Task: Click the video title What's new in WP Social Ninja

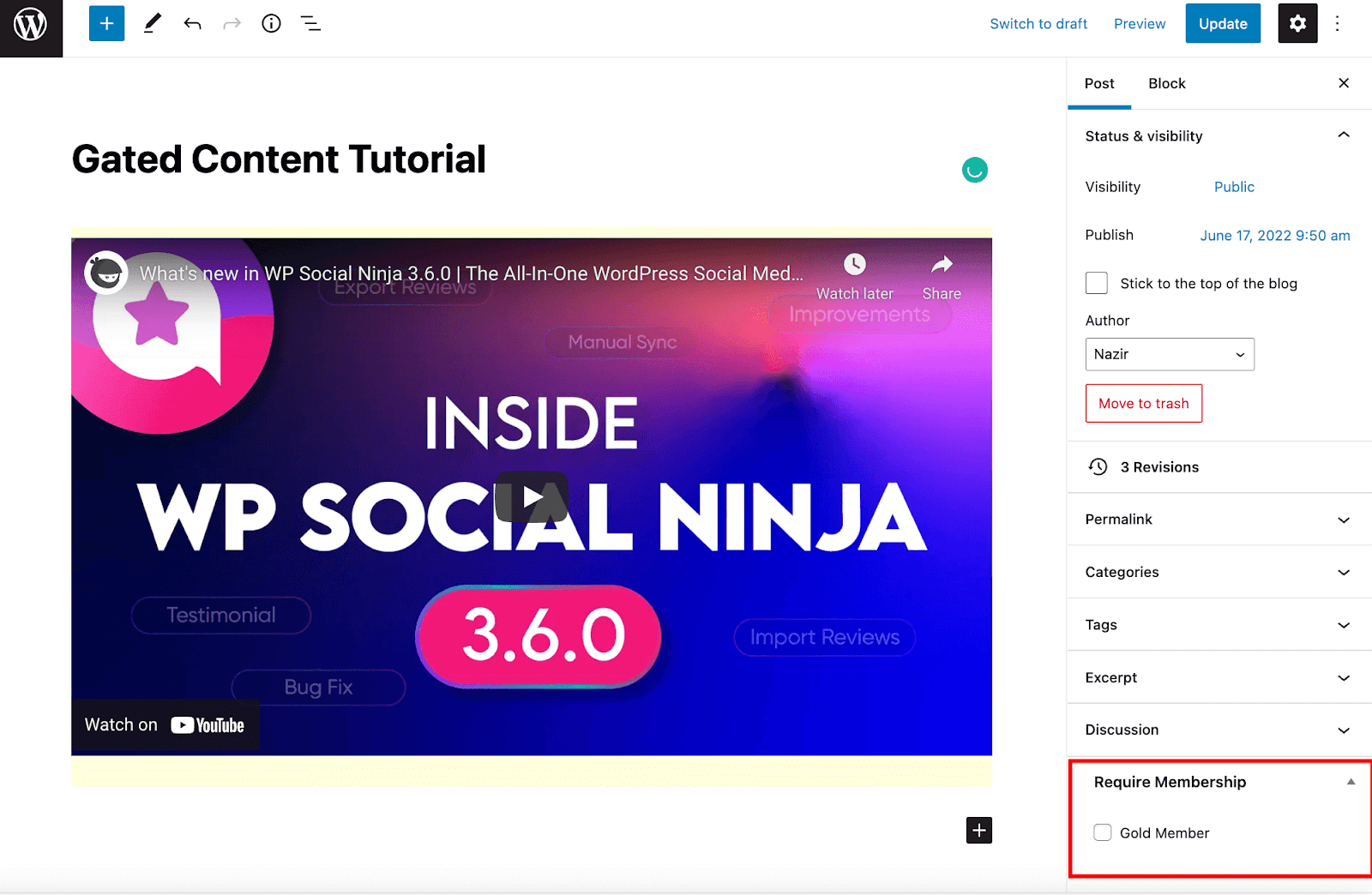Action: (472, 273)
